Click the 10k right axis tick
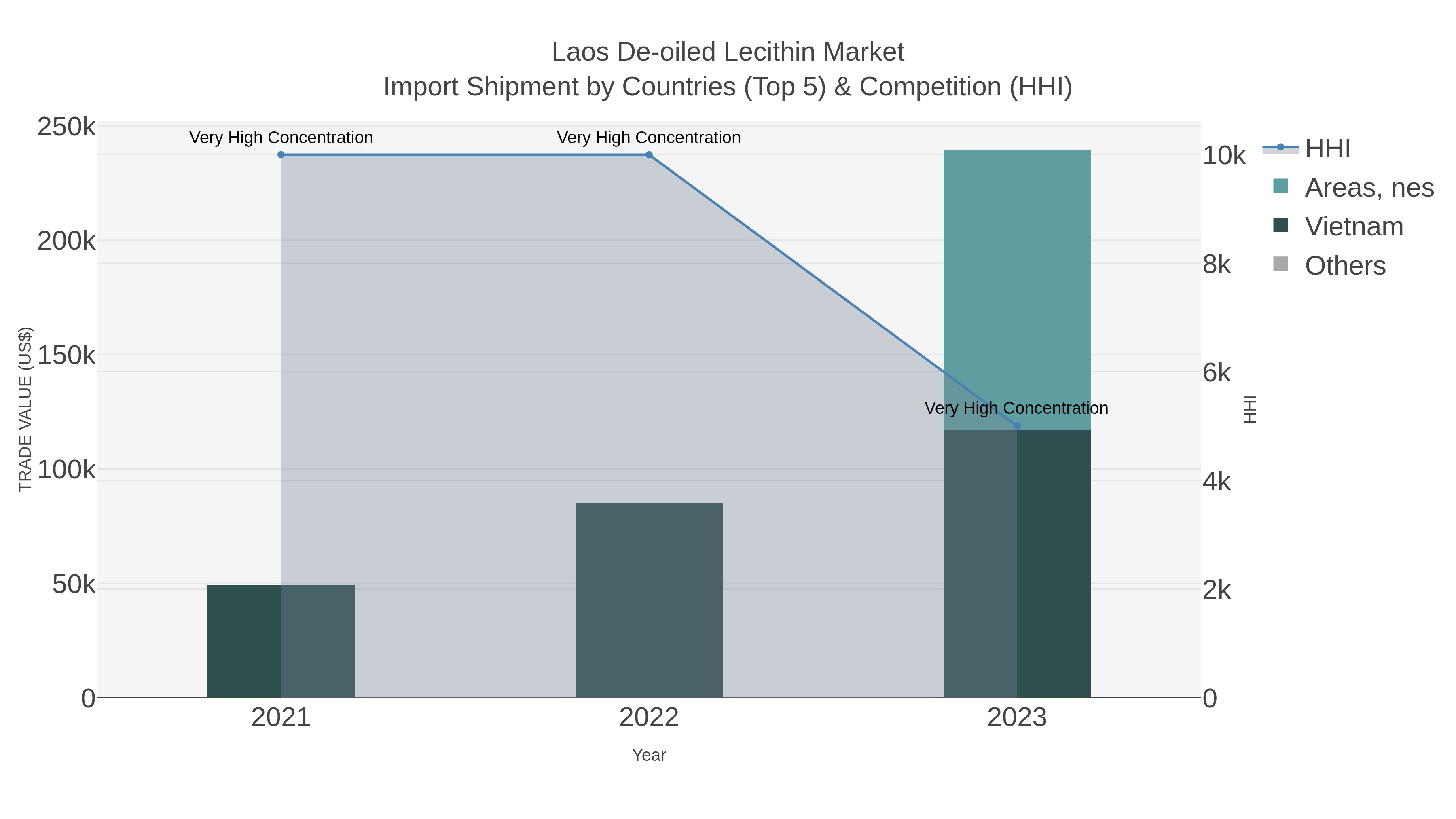This screenshot has height=819, width=1456. (x=1224, y=155)
